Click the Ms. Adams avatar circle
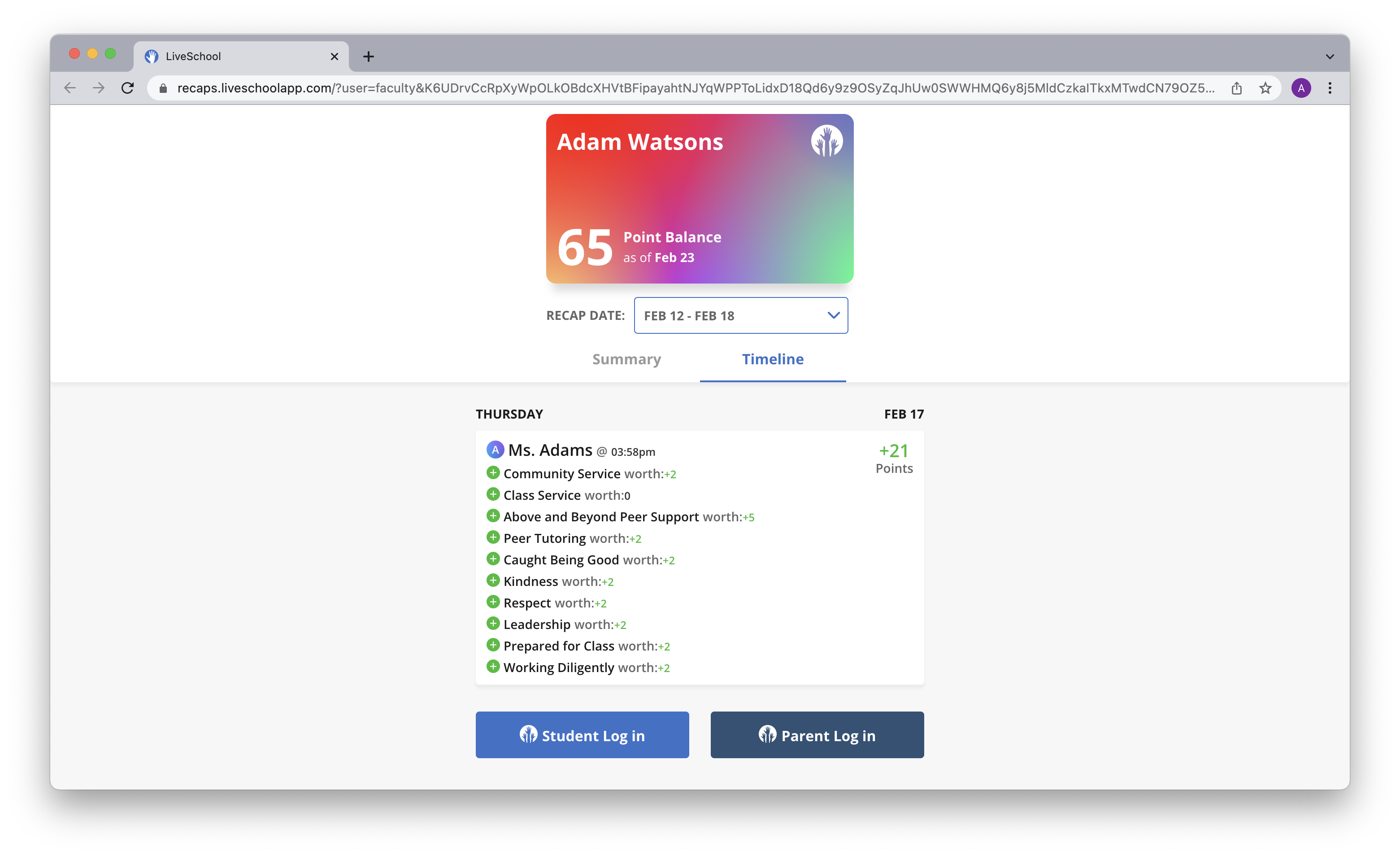The image size is (1400, 856). point(496,449)
